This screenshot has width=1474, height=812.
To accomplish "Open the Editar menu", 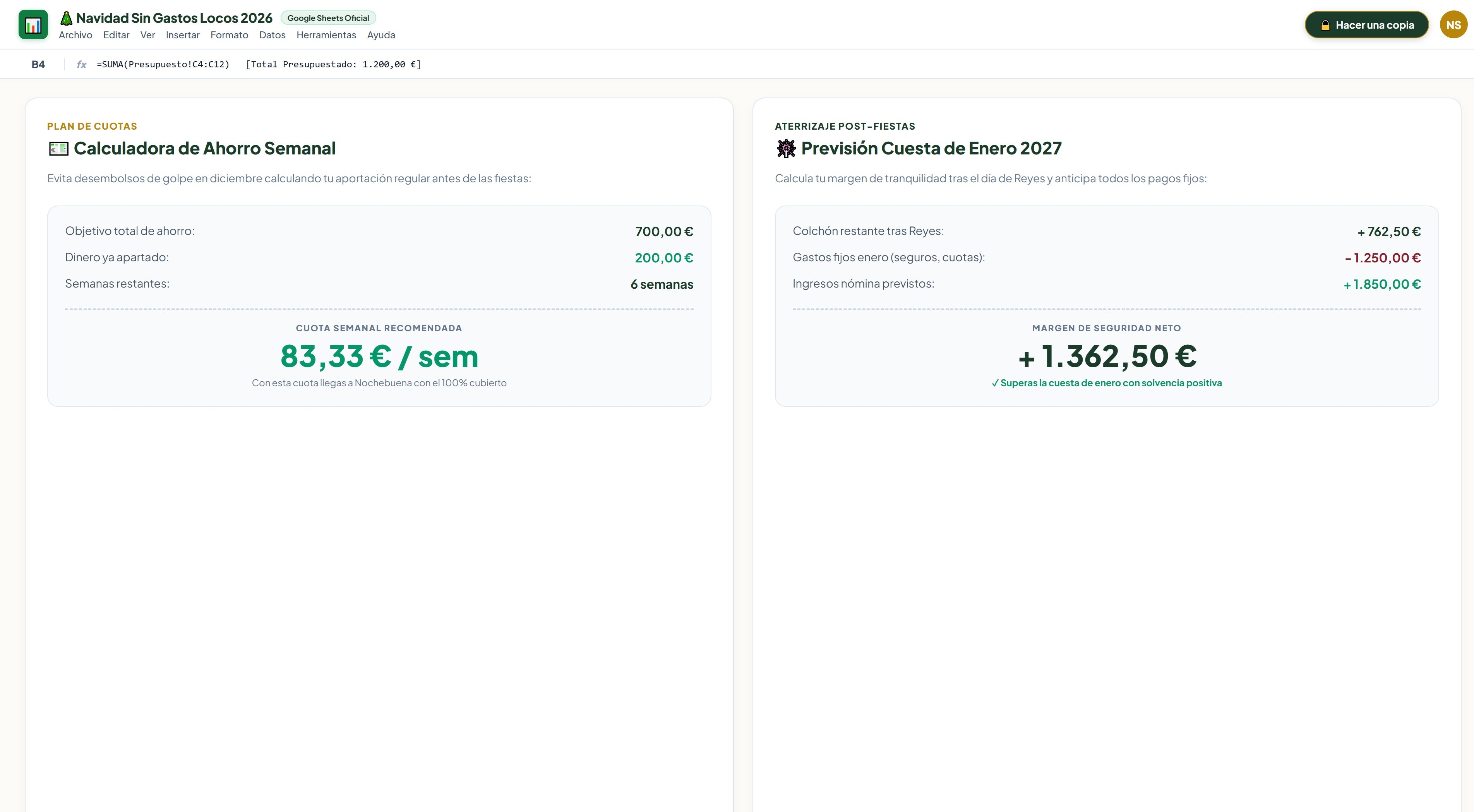I will tap(116, 35).
